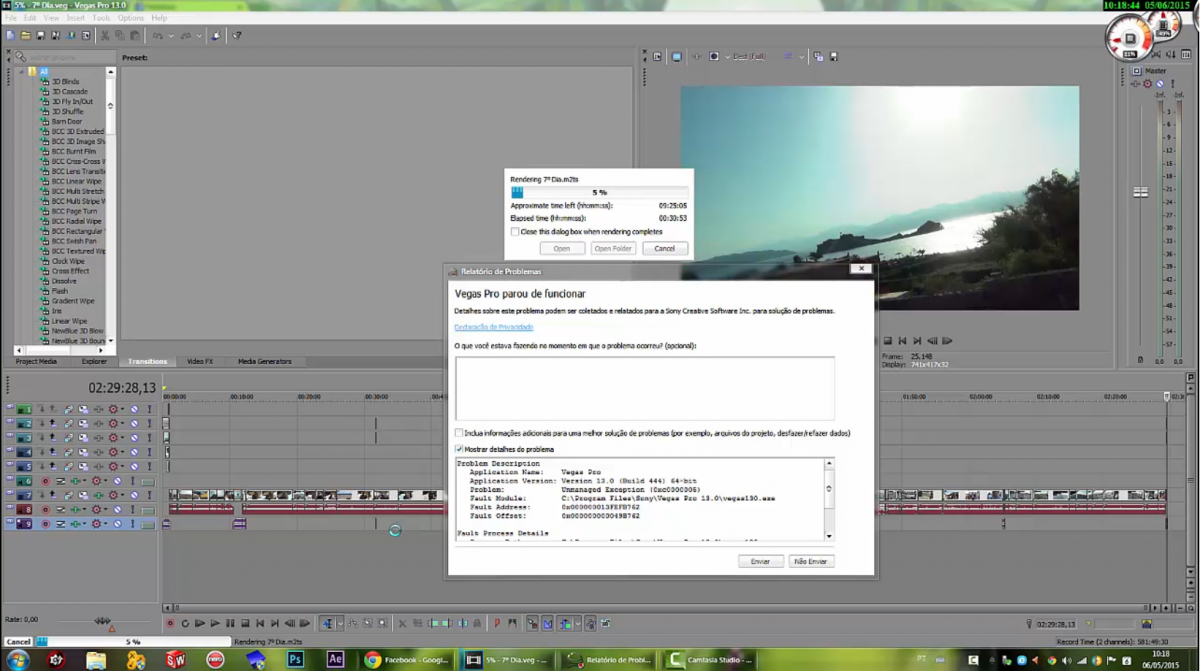Copy preview snapshot to clipboard

[x=818, y=57]
